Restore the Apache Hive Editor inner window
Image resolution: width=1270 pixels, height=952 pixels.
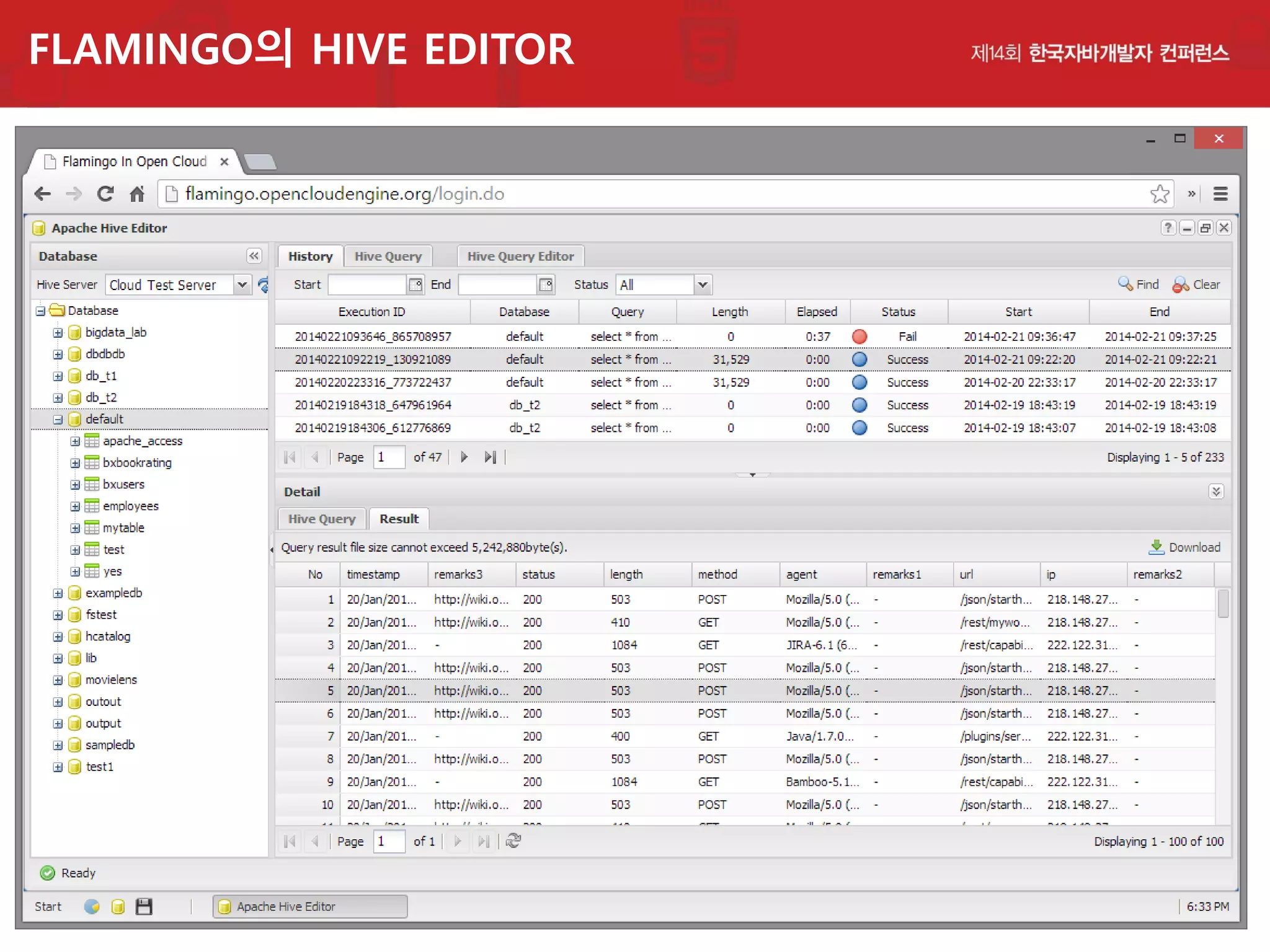coord(1205,228)
